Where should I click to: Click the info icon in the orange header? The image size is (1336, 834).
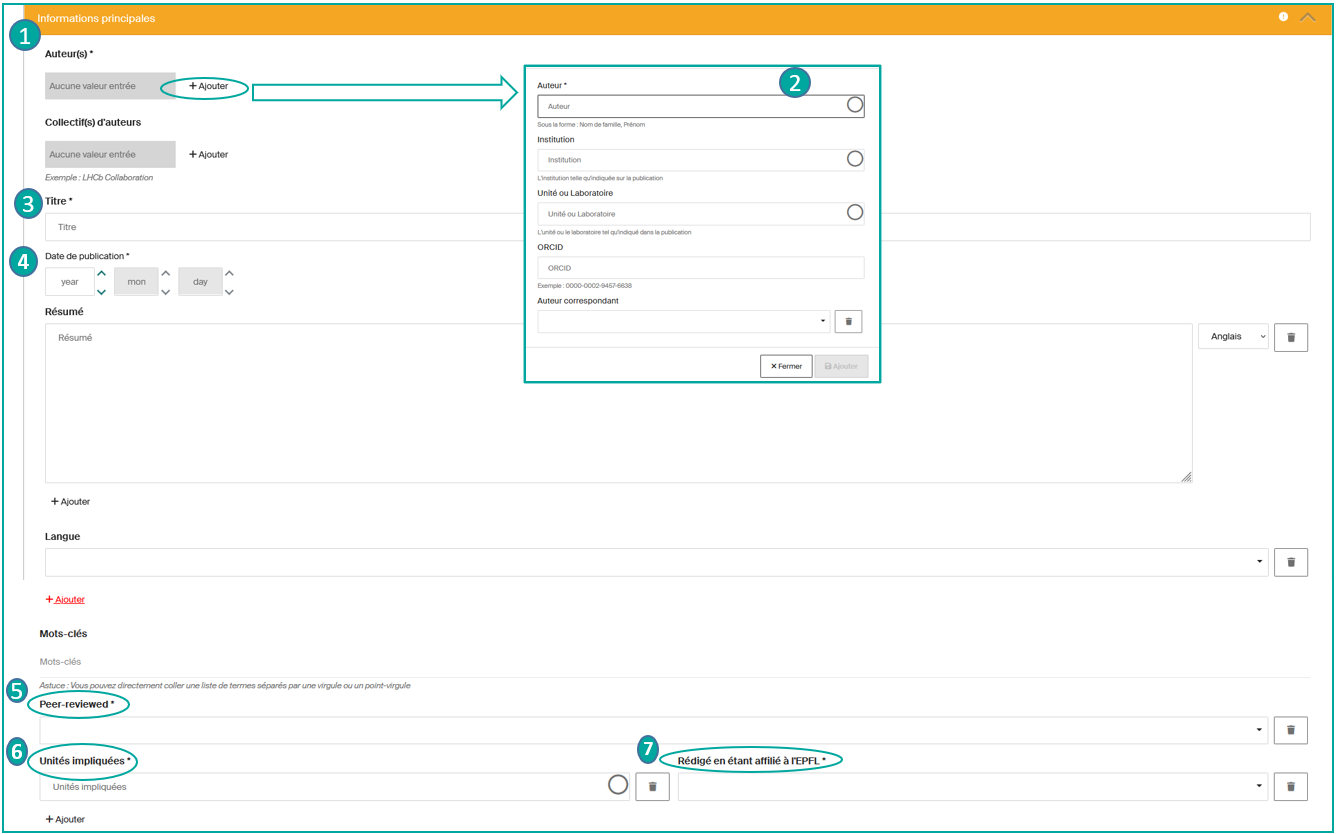1283,17
